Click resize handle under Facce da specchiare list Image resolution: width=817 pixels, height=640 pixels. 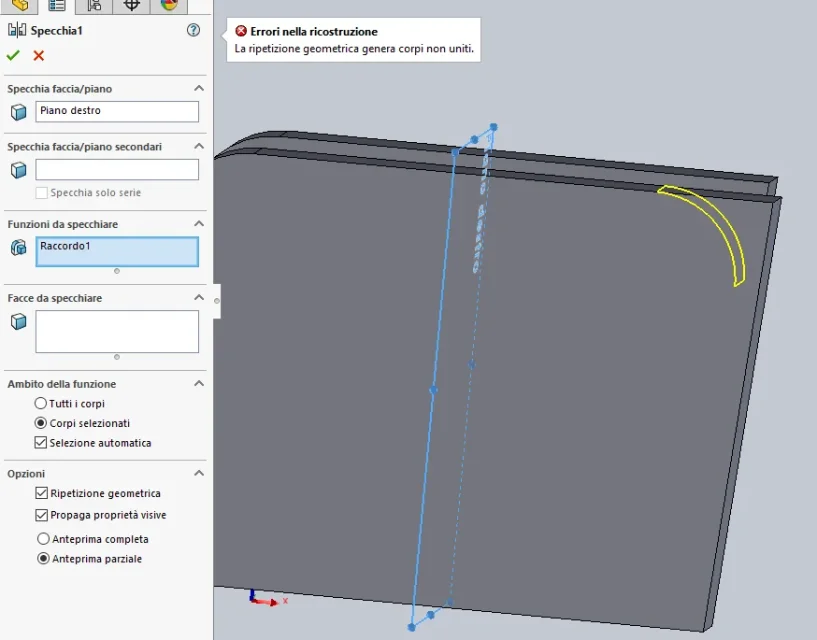tap(117, 357)
